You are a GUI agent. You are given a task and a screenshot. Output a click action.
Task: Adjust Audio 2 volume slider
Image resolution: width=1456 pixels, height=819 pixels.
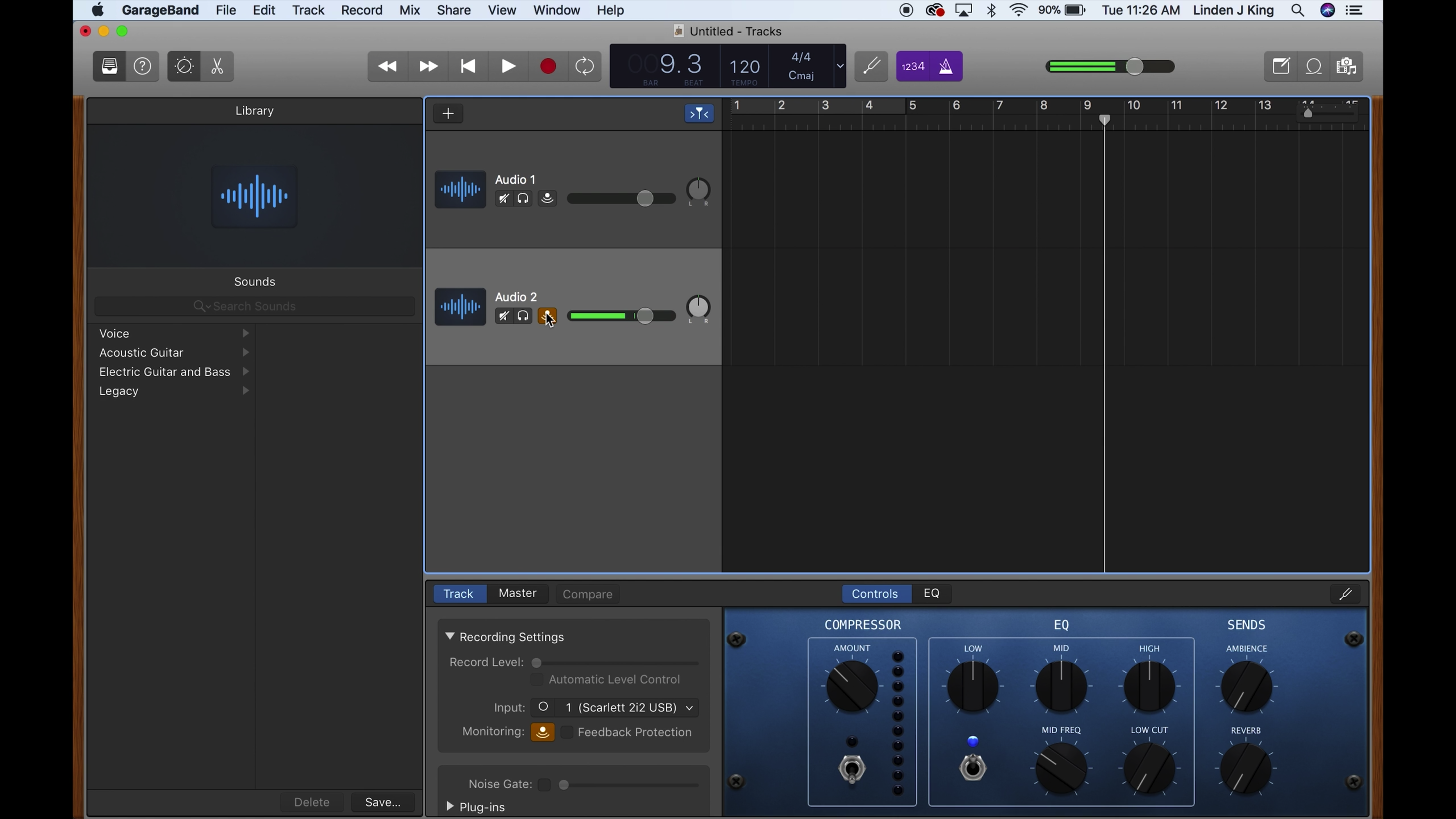[x=645, y=316]
